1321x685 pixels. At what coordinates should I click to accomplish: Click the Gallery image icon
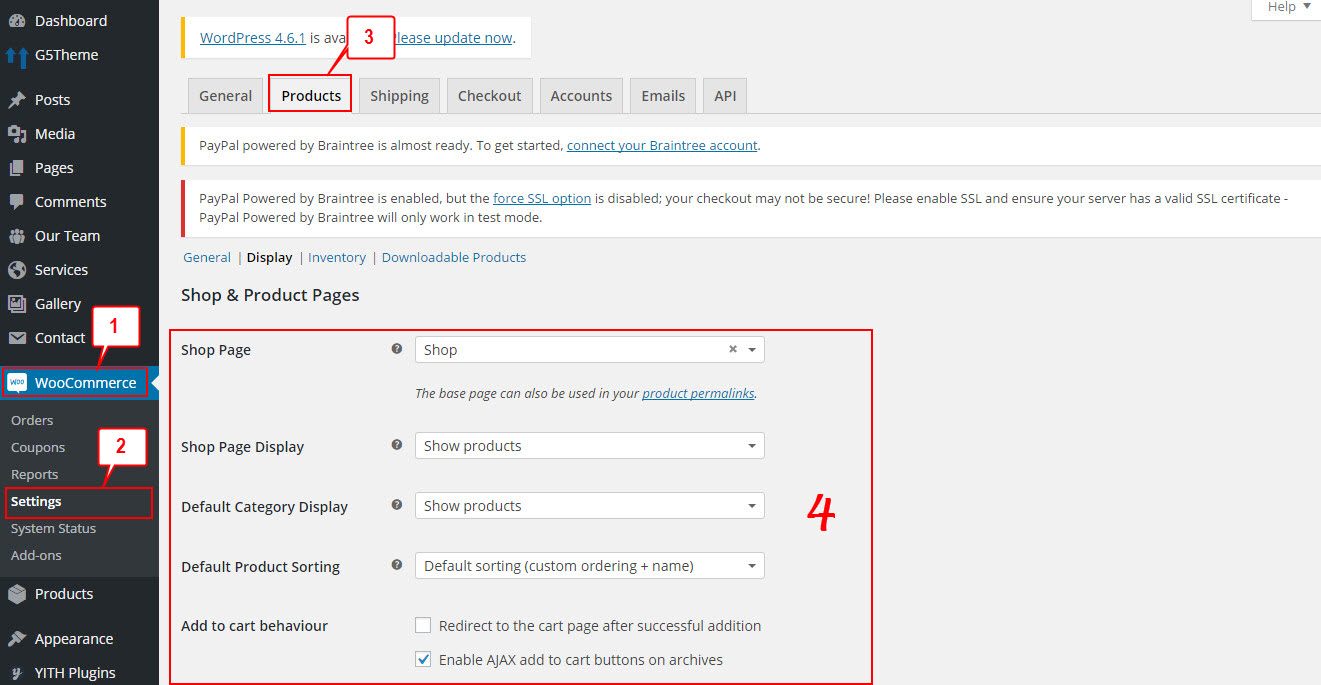click(x=16, y=304)
